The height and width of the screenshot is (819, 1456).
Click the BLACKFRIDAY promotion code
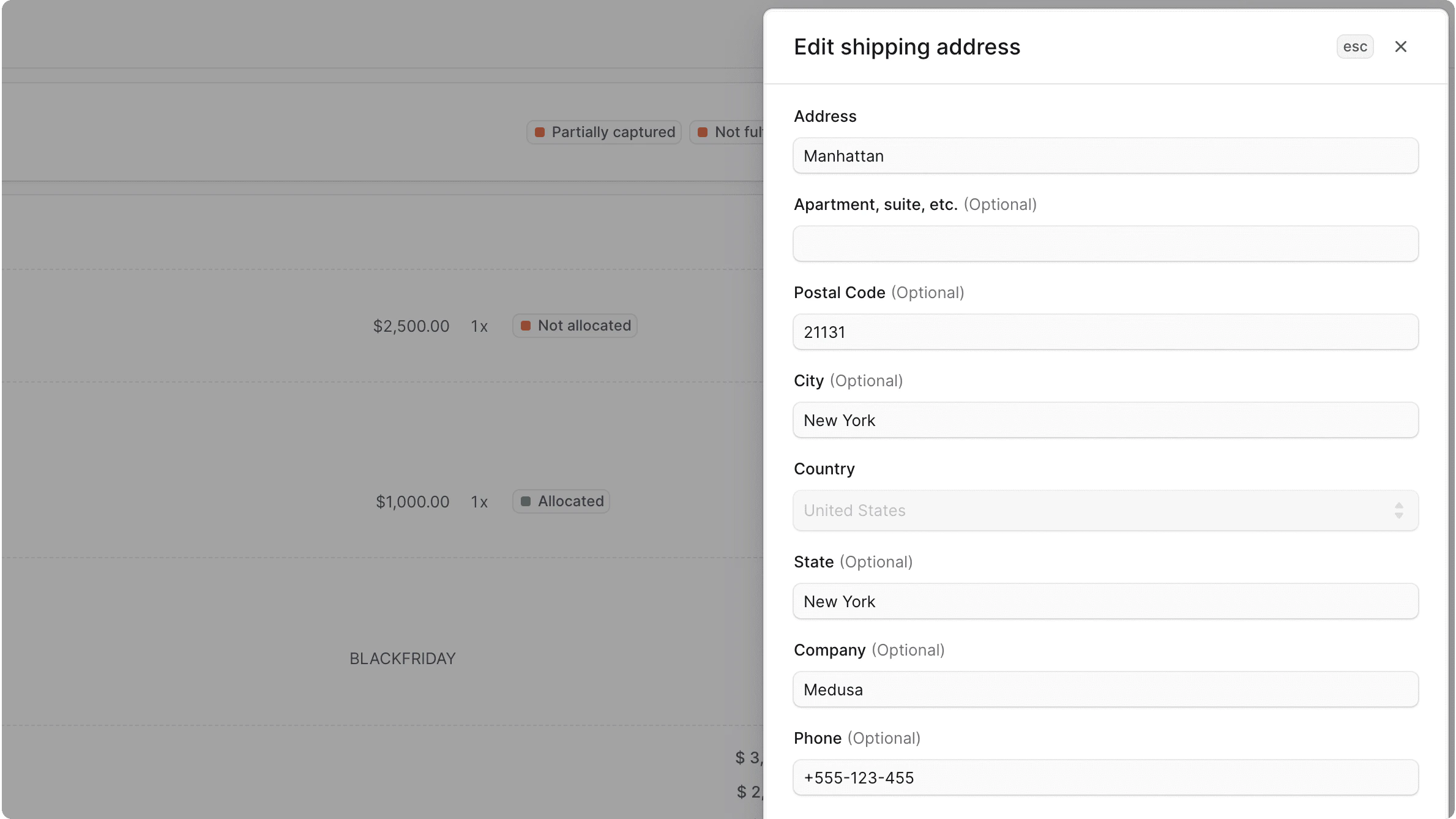(x=403, y=658)
